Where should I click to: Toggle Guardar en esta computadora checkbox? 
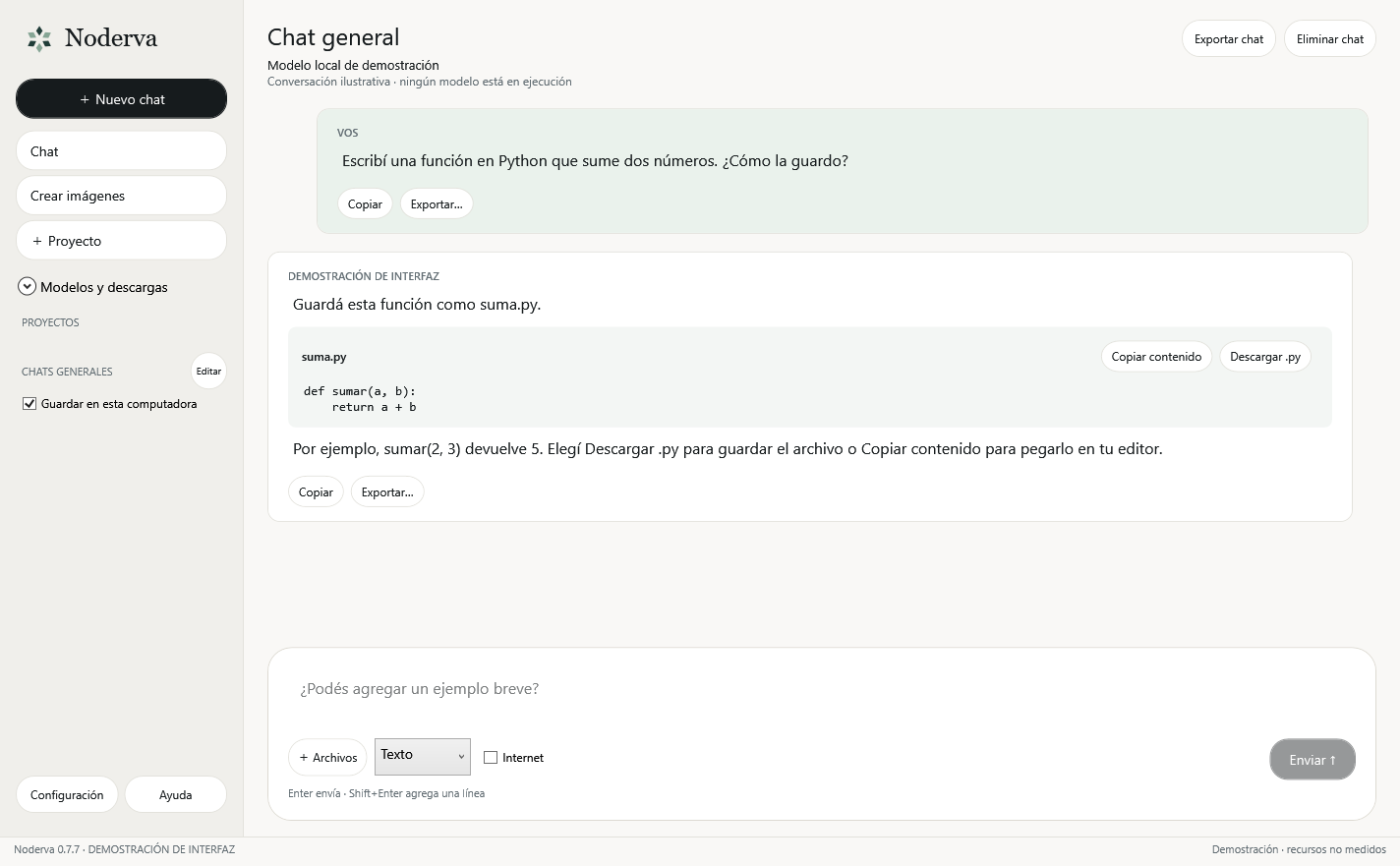[29, 404]
